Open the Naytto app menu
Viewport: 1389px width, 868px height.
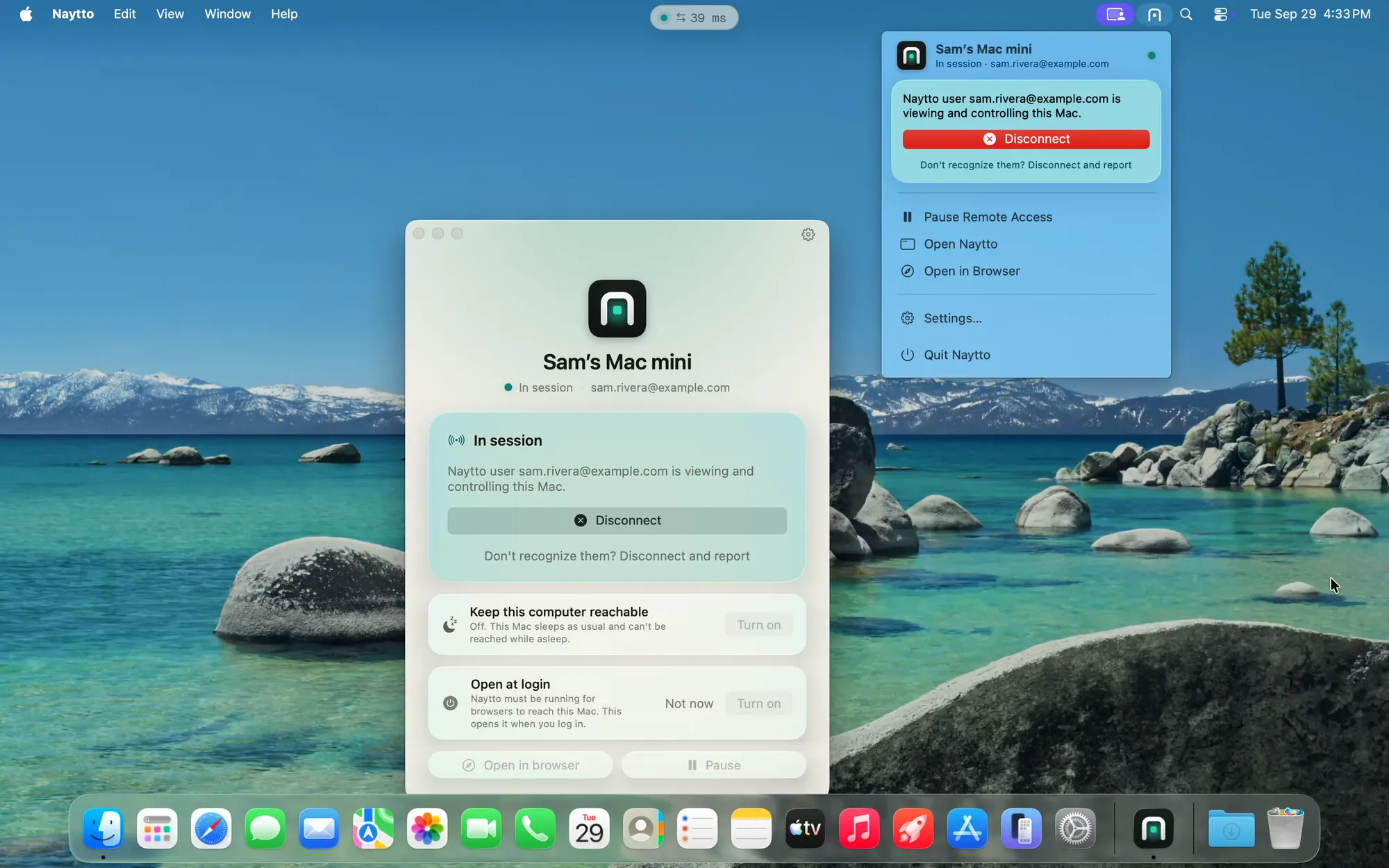click(73, 14)
